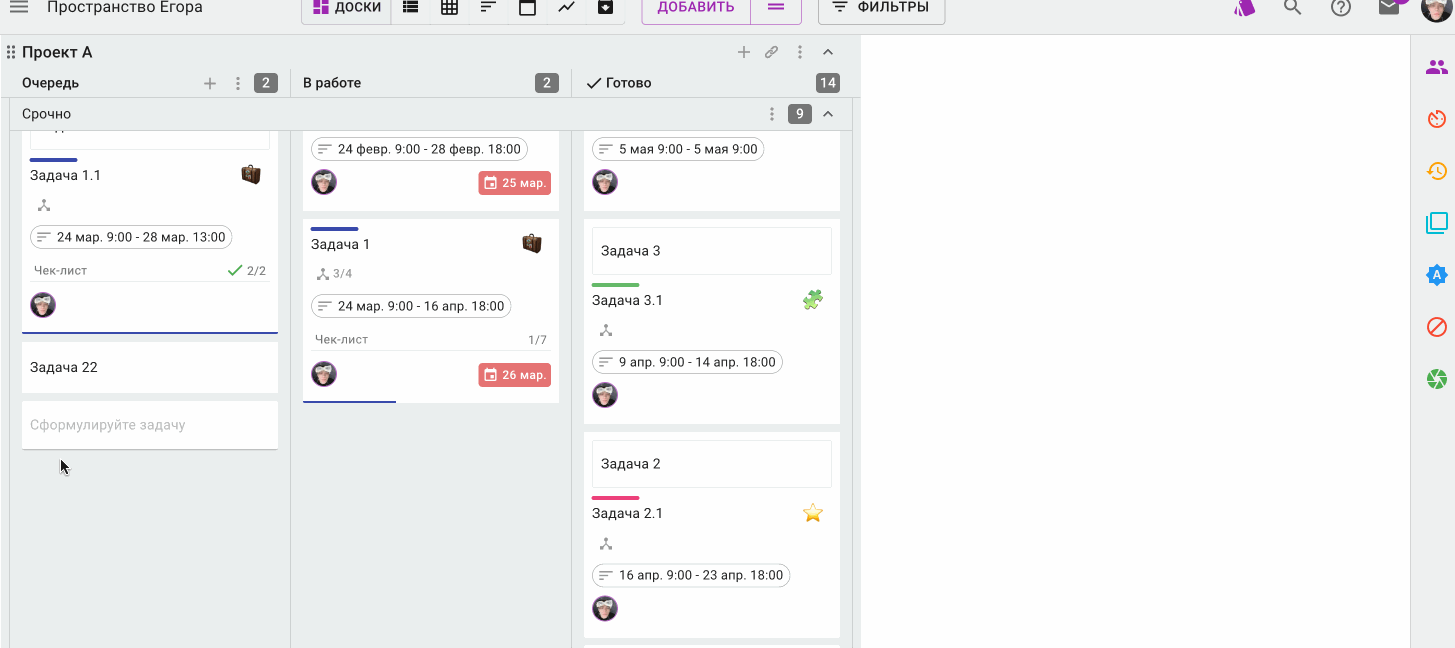The height and width of the screenshot is (648, 1455).
Task: Expand the Чек-лист 1/7 on Задача 1
Action: tap(431, 340)
